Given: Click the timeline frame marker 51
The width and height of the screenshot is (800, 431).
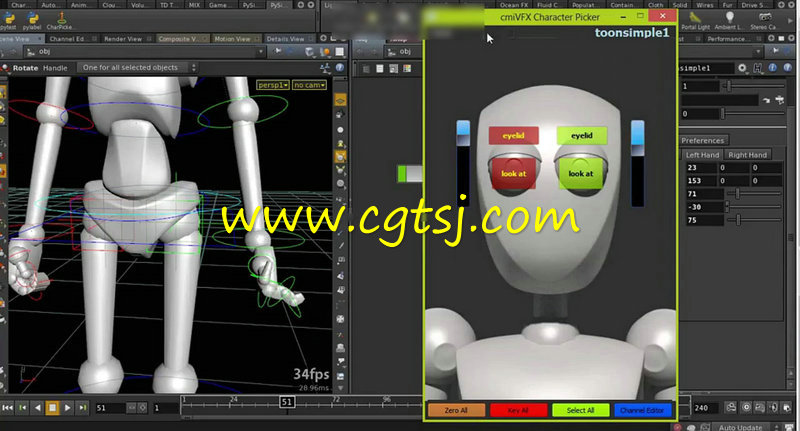Looking at the screenshot, I should click(287, 402).
